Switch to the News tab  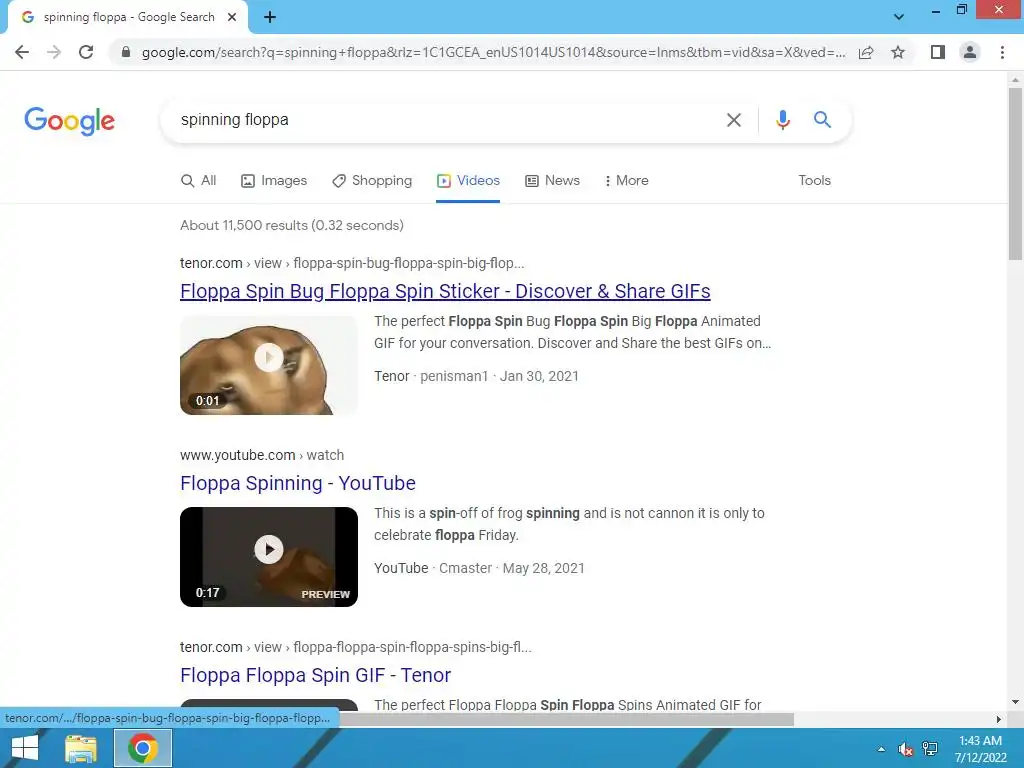click(x=552, y=181)
